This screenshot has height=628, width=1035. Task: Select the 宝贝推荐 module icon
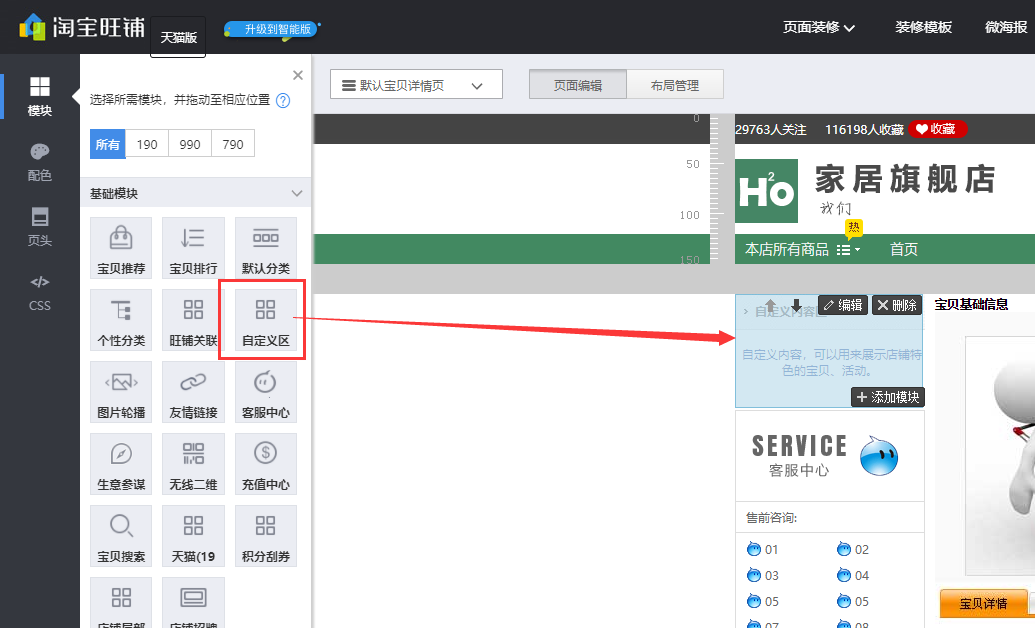coord(121,248)
